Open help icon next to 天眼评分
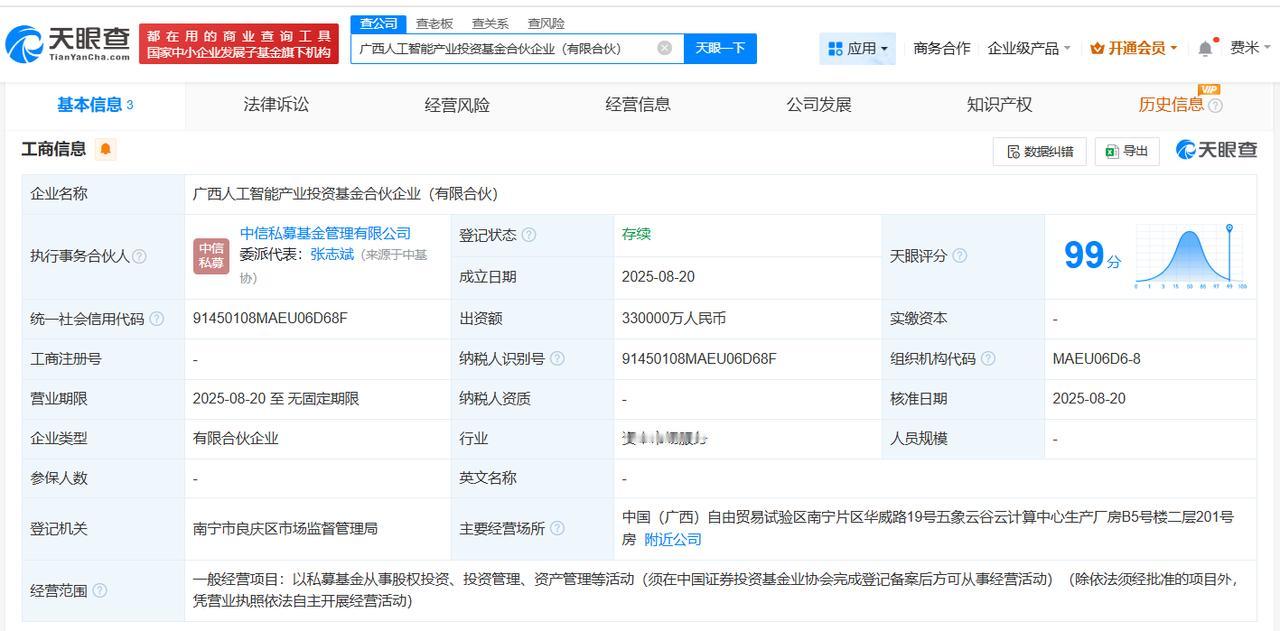 click(959, 256)
